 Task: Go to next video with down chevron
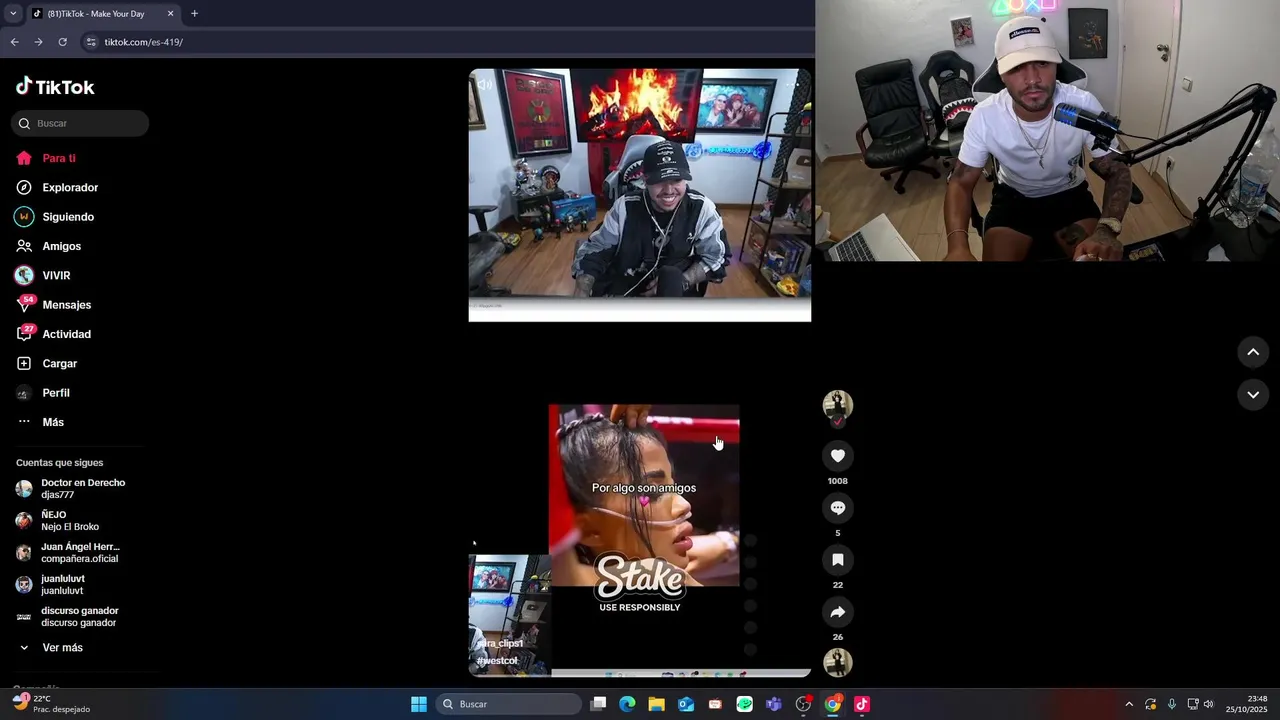[x=1253, y=395]
